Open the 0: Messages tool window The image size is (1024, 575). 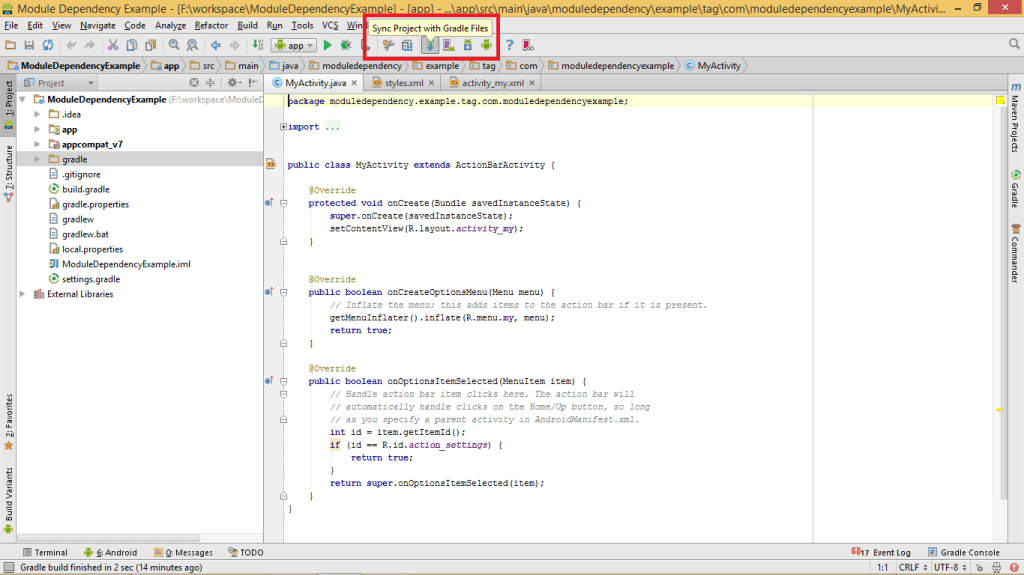click(x=184, y=553)
